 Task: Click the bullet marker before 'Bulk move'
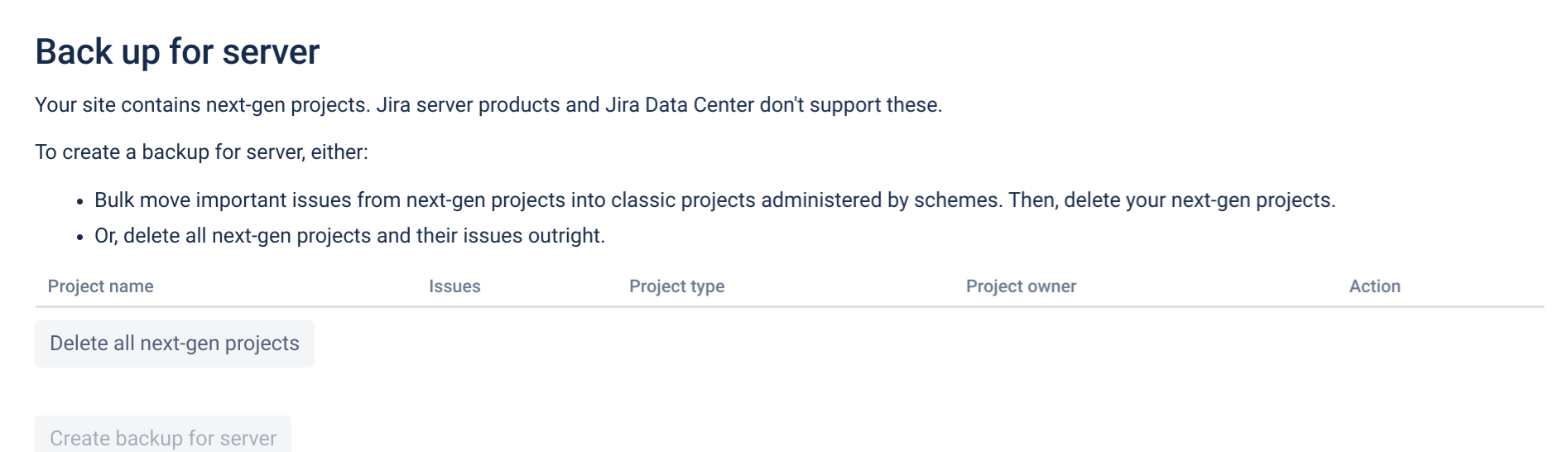point(79,202)
